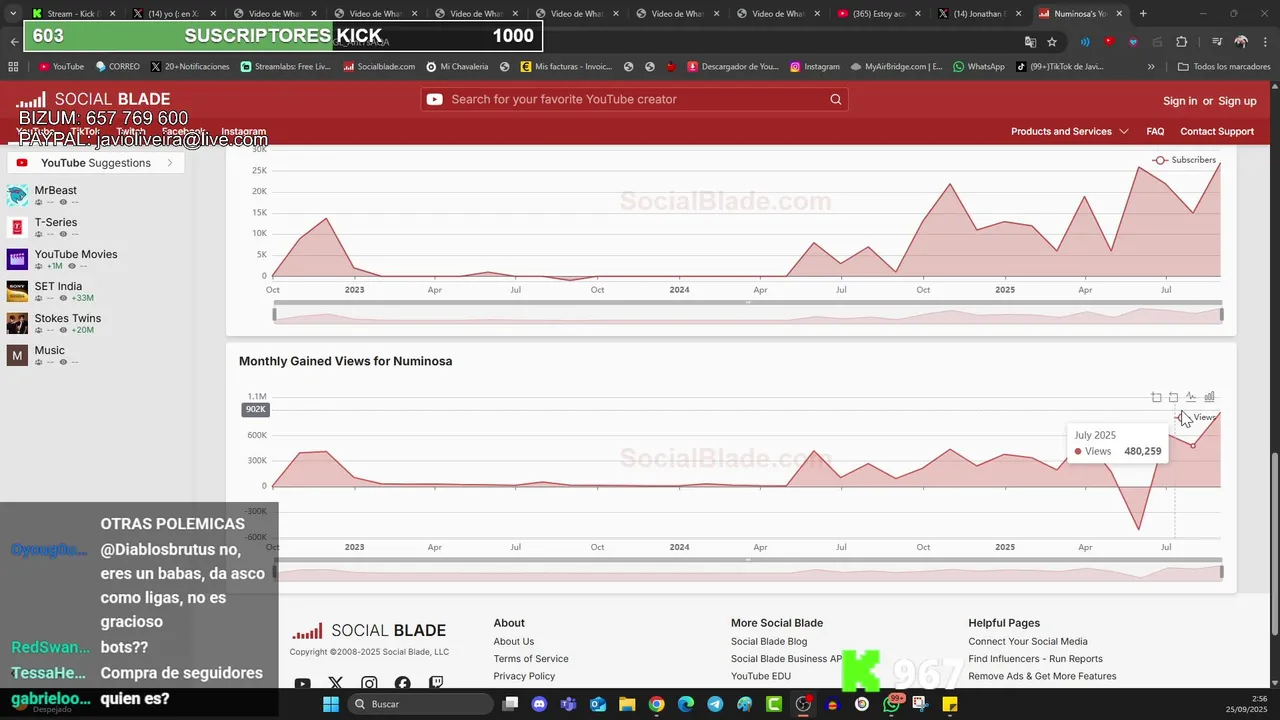The image size is (1280, 720).
Task: Open browser extensions puzzle icon
Action: (x=1181, y=42)
